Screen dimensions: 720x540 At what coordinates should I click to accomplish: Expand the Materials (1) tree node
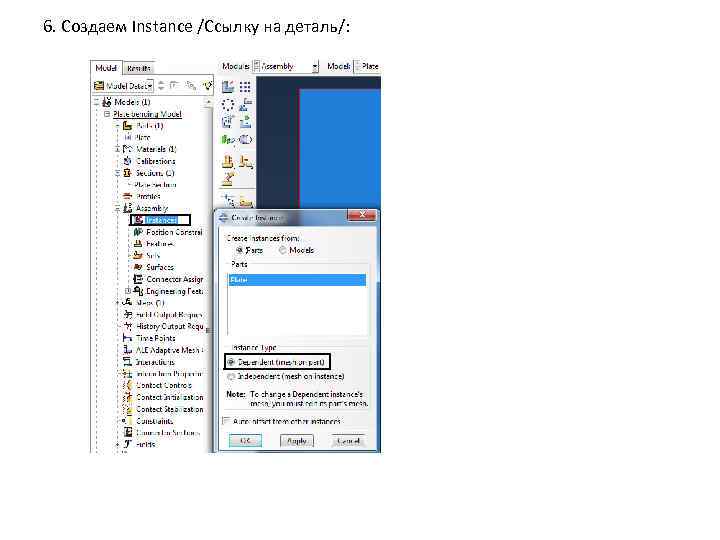(x=118, y=149)
